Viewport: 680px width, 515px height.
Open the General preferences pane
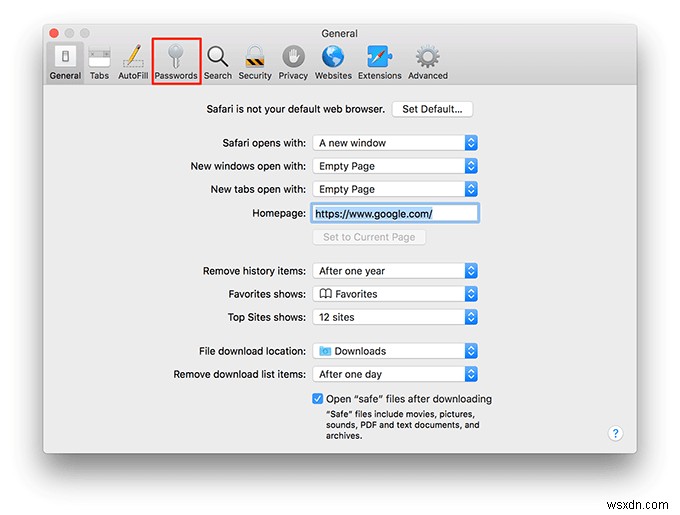pyautogui.click(x=65, y=63)
